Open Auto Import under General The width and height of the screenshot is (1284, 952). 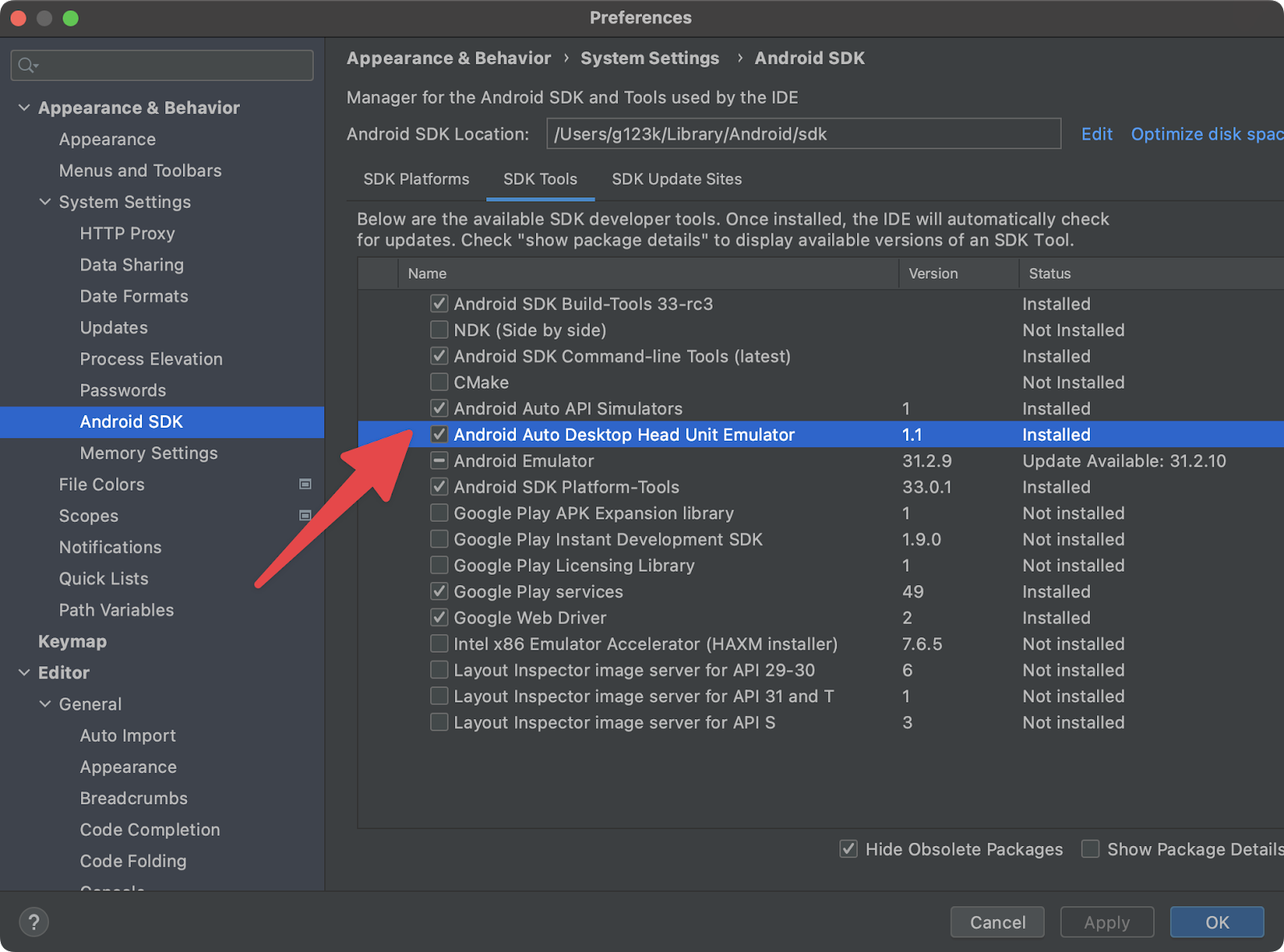128,735
